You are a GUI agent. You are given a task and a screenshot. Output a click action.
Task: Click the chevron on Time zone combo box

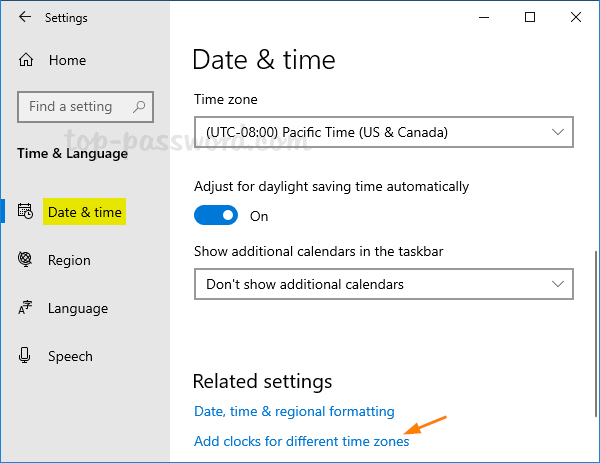557,132
